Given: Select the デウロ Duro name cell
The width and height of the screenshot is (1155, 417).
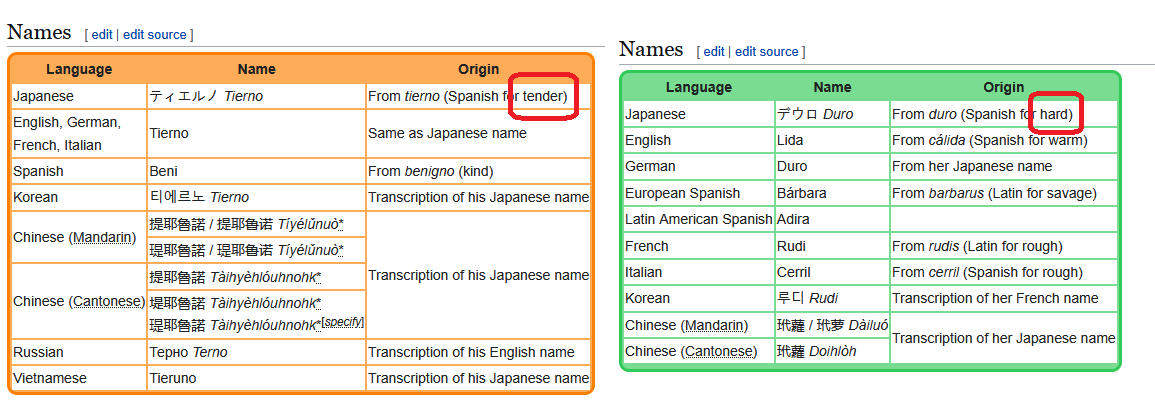Looking at the screenshot, I should [x=832, y=114].
